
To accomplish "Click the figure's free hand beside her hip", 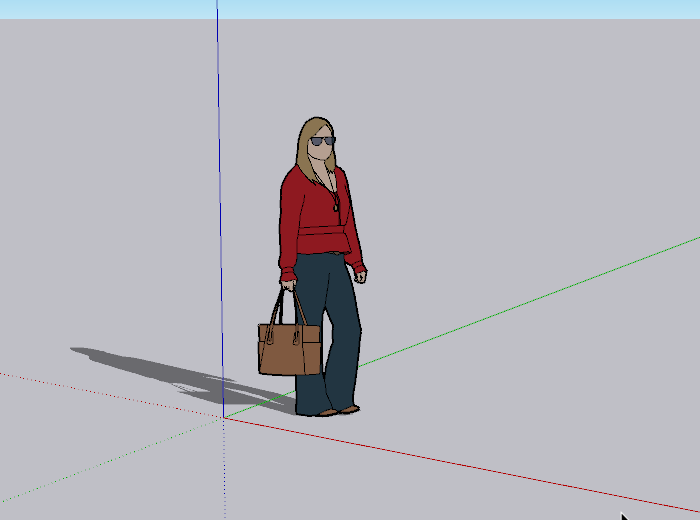I will pyautogui.click(x=360, y=275).
